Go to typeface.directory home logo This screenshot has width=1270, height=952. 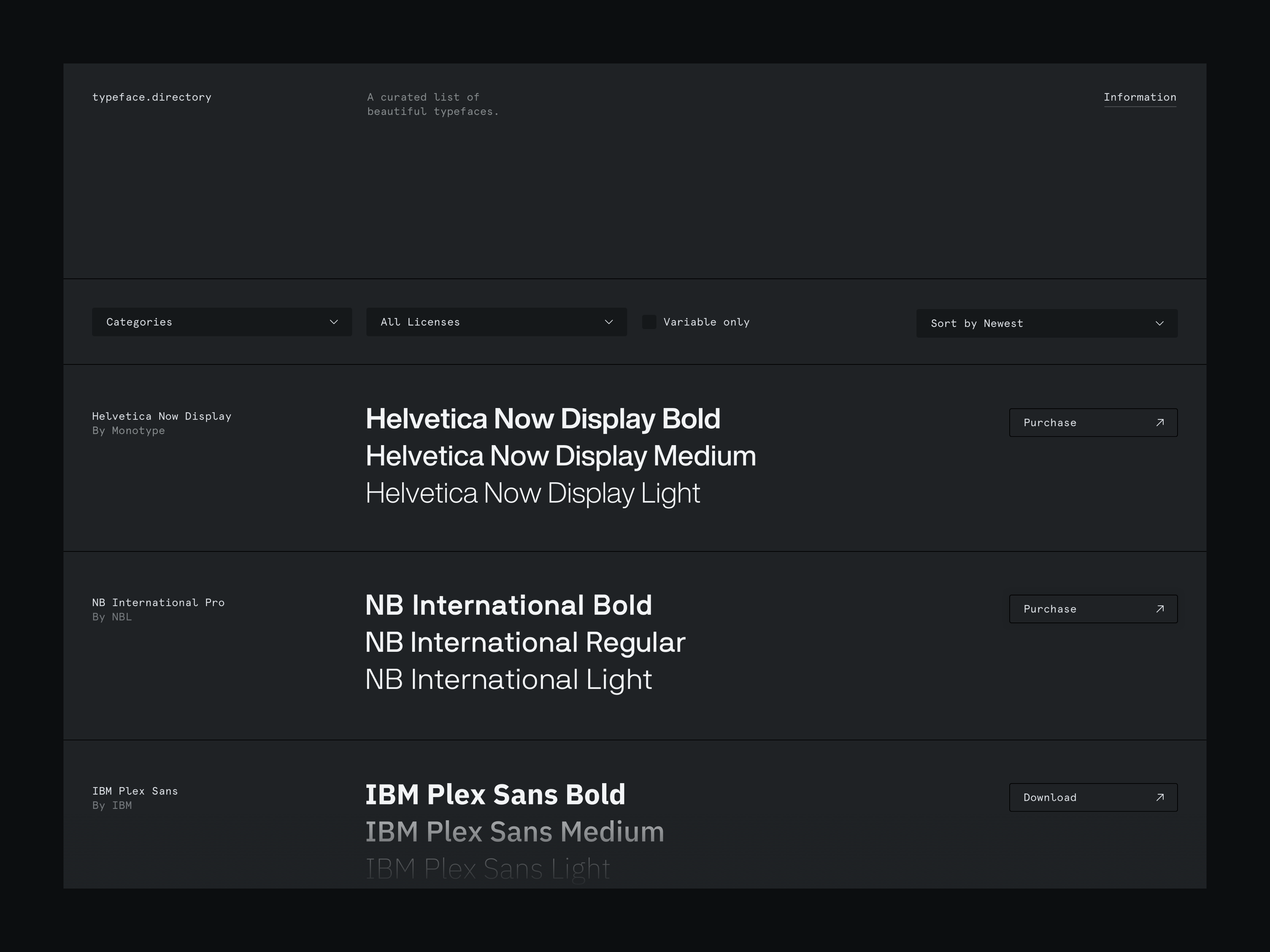click(x=152, y=97)
